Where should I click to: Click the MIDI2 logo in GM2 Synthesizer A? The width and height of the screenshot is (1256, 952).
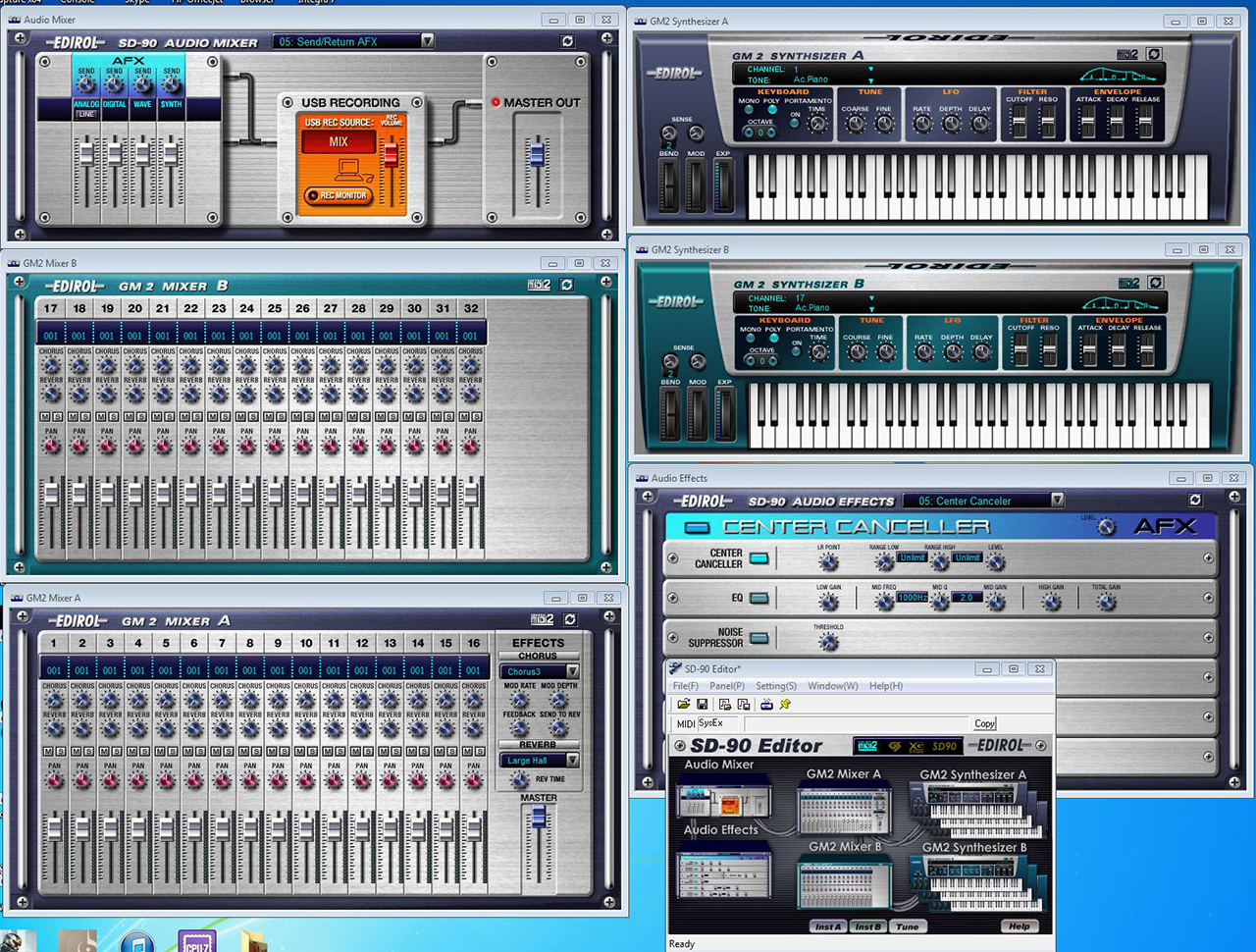(1127, 55)
